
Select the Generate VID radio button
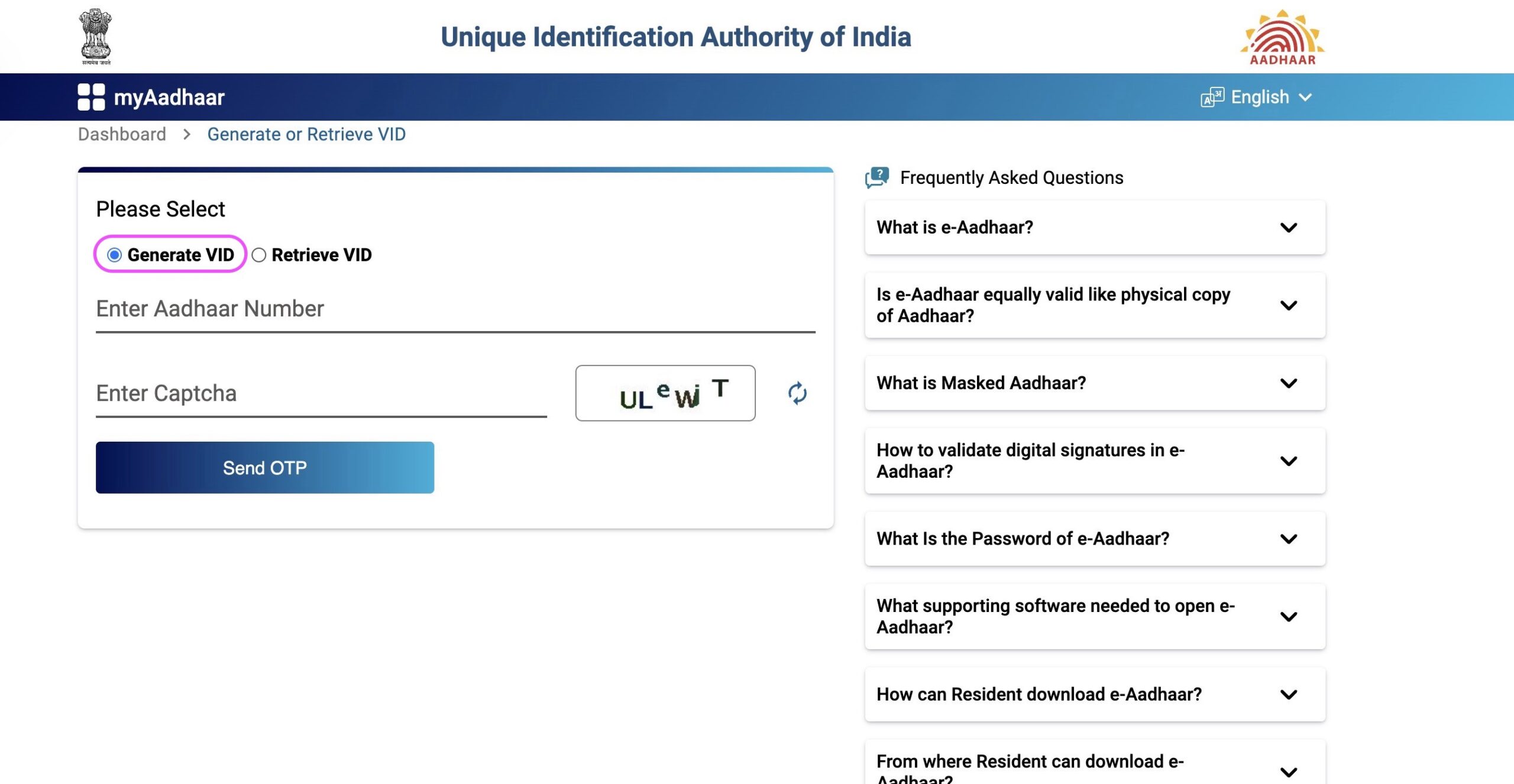[113, 254]
